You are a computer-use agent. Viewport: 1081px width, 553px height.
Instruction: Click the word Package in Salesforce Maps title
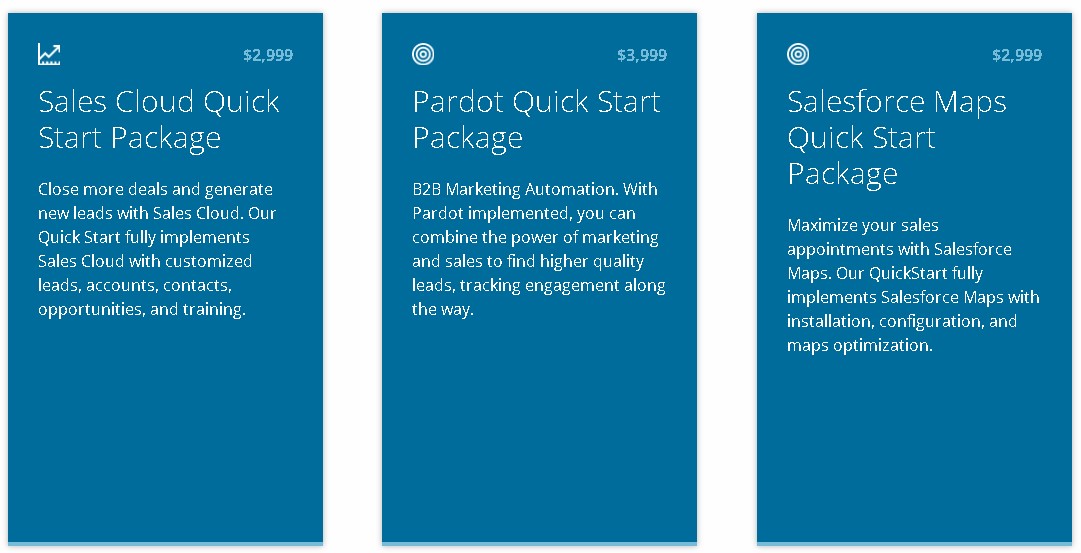[x=842, y=174]
